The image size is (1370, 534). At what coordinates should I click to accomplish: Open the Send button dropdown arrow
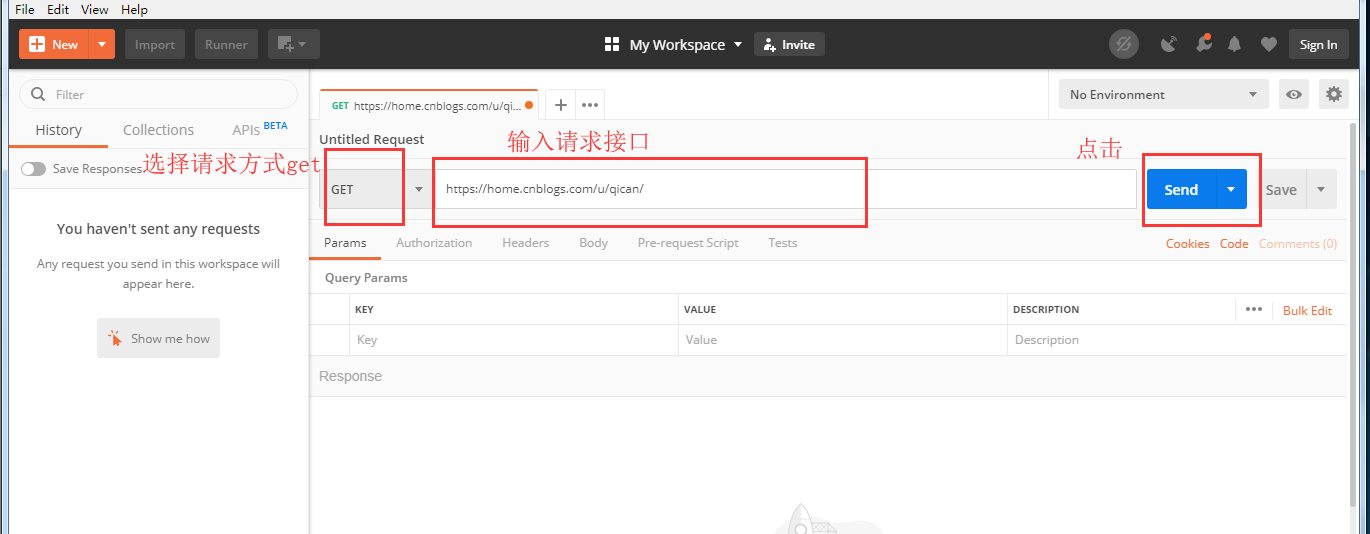click(1231, 189)
